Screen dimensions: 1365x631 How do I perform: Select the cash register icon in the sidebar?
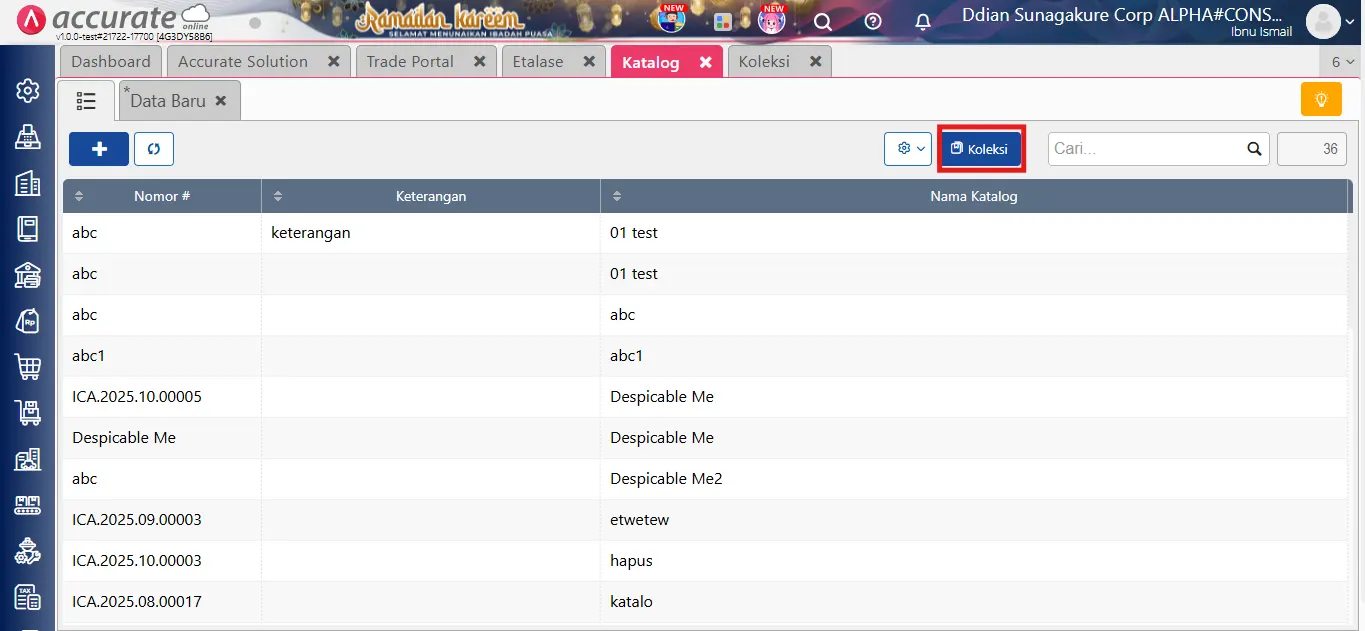coord(27,136)
